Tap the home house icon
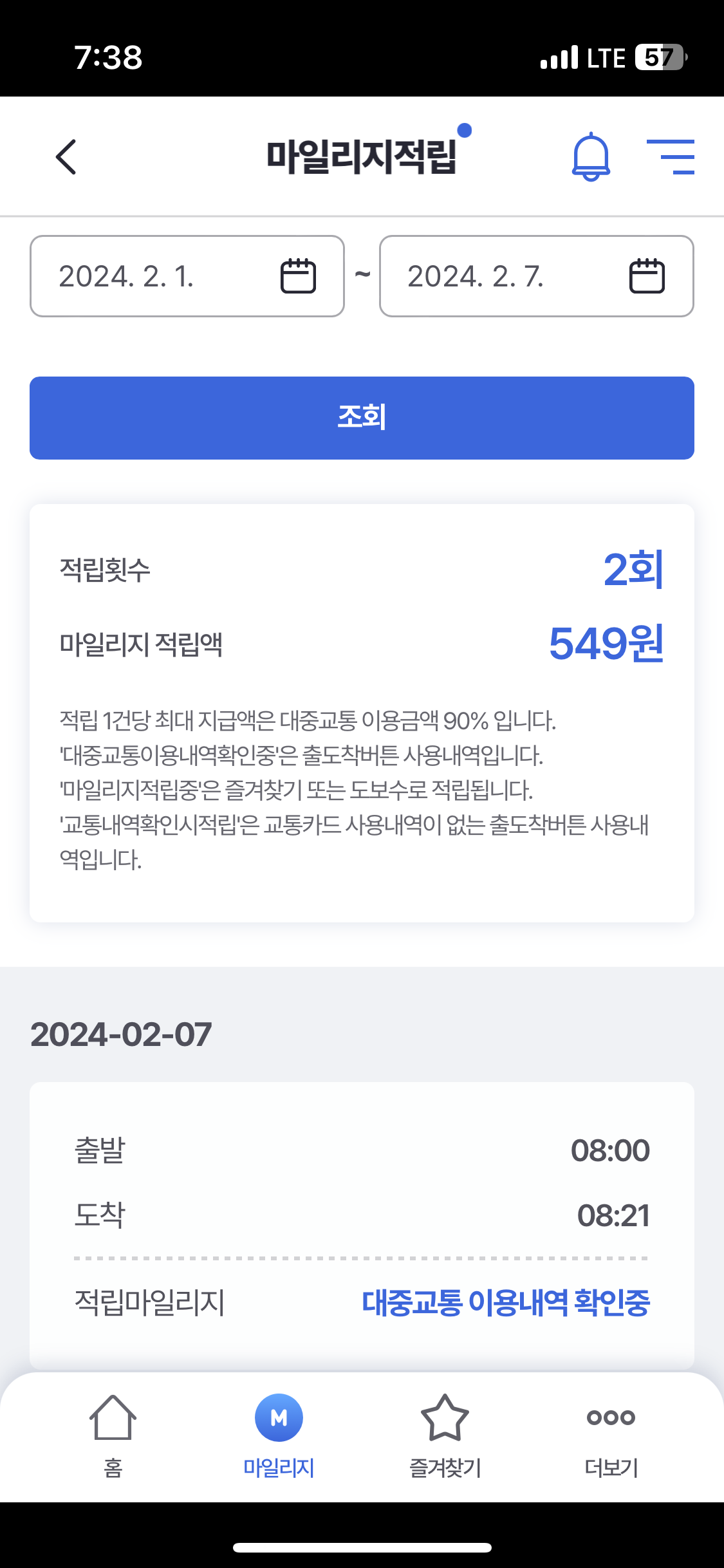 click(x=113, y=1417)
